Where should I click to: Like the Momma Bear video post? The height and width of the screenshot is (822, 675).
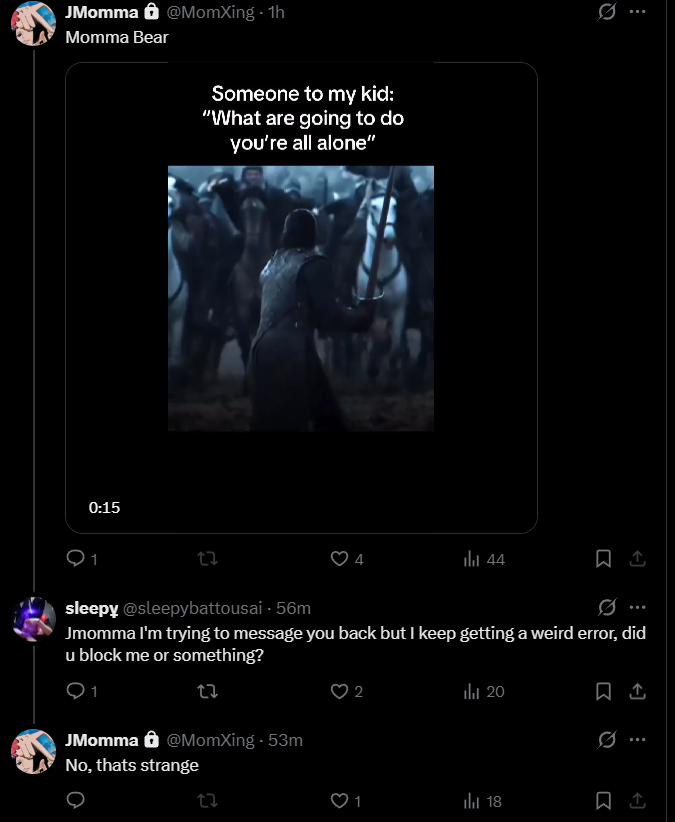[x=338, y=560]
